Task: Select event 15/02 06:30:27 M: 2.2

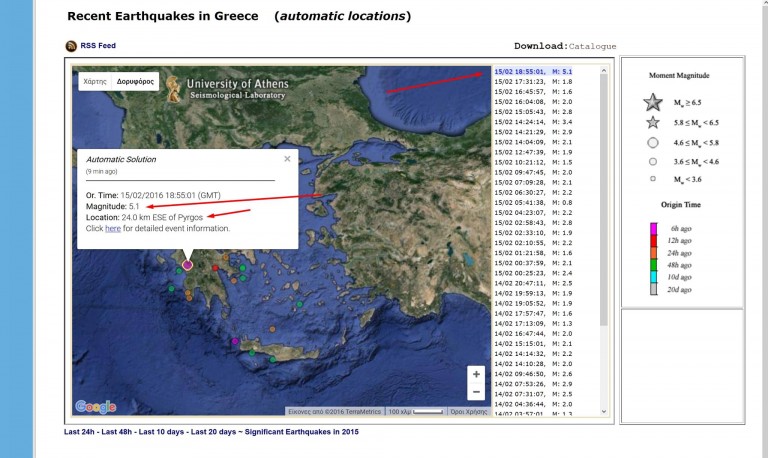Action: (x=533, y=193)
